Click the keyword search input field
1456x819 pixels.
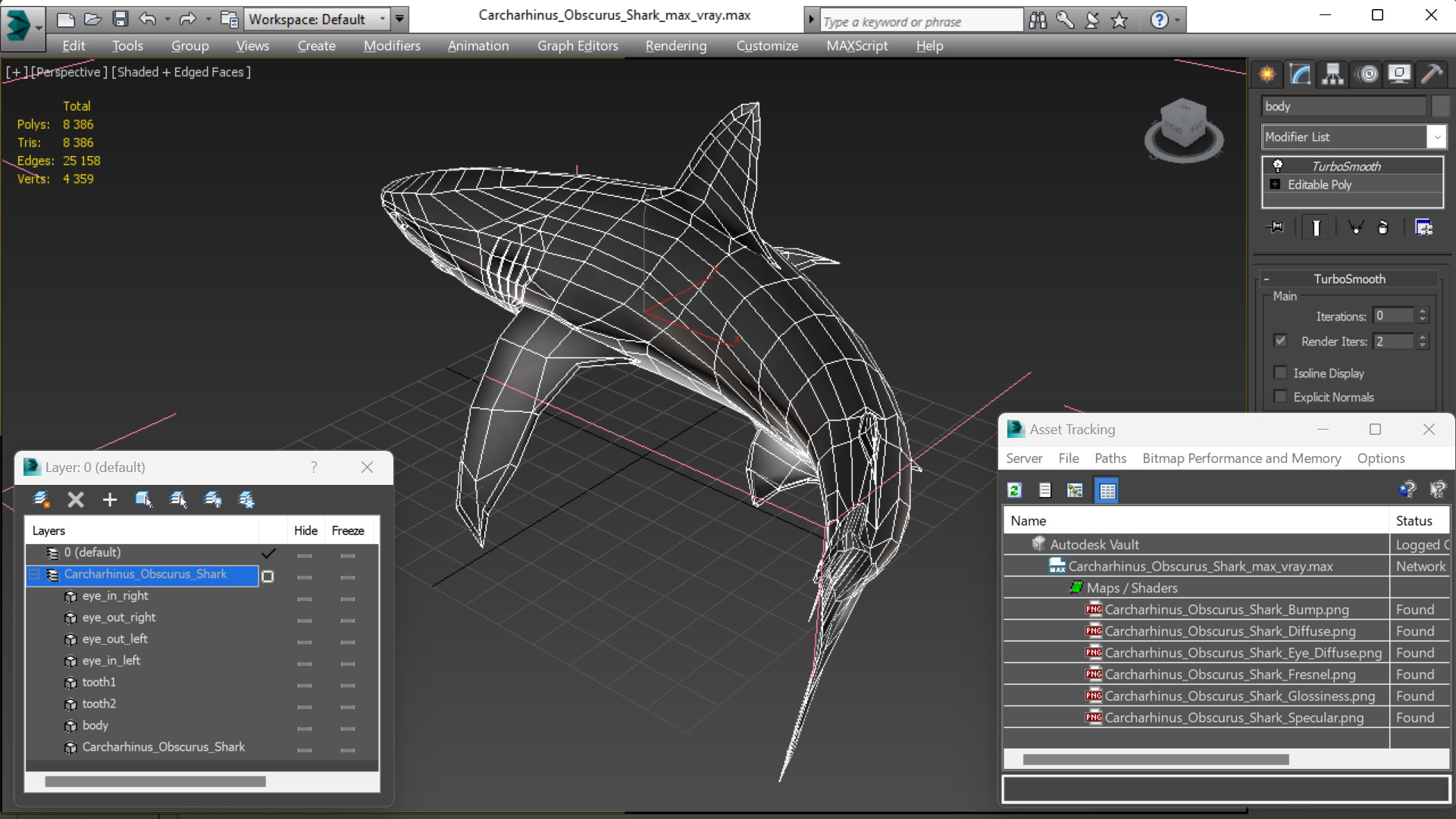pos(920,21)
